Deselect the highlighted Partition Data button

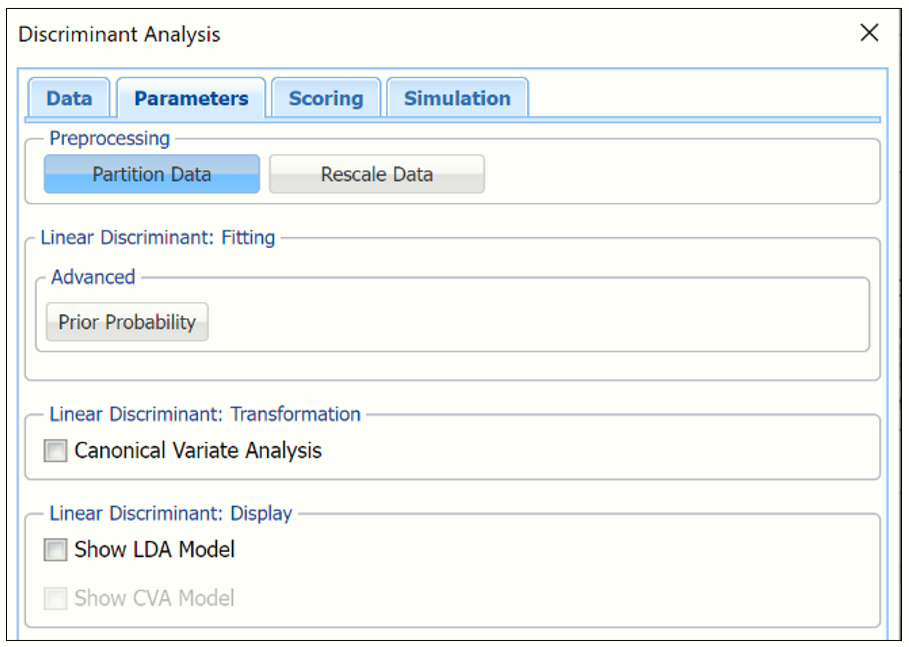tap(151, 173)
